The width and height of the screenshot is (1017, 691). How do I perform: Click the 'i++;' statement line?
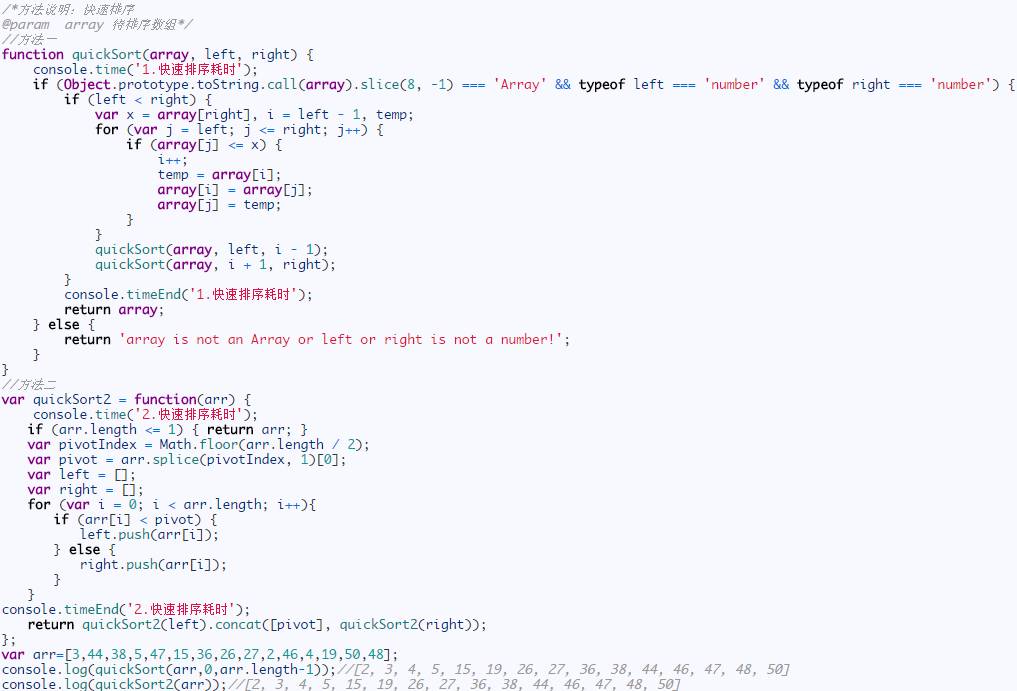(x=173, y=160)
